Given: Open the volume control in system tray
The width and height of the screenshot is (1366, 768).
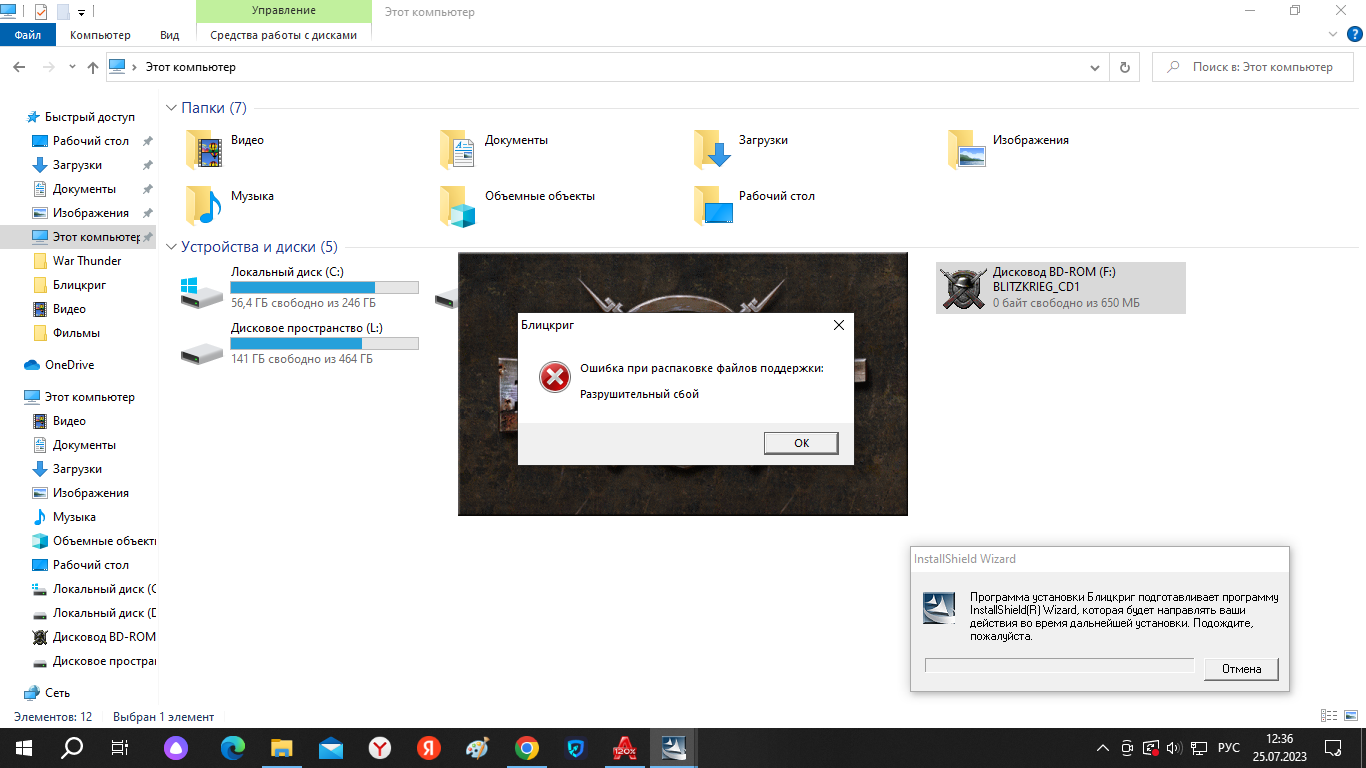Looking at the screenshot, I should [x=1174, y=747].
